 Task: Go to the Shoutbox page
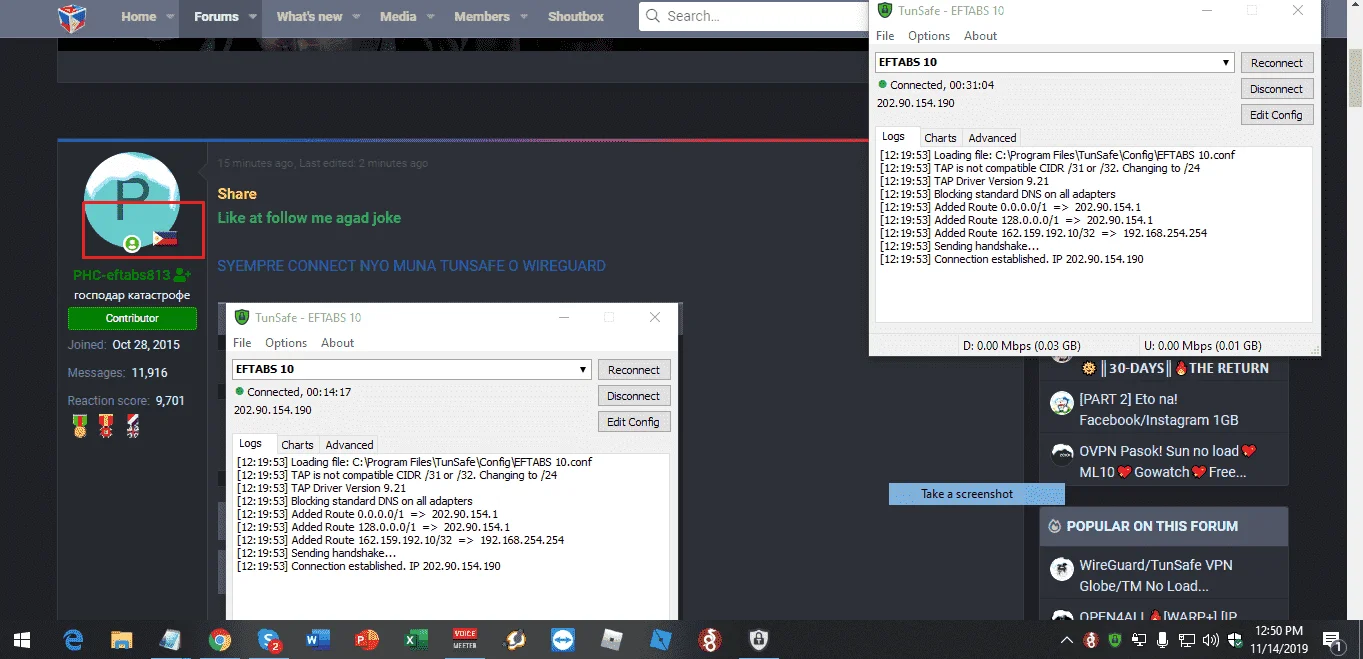(576, 17)
